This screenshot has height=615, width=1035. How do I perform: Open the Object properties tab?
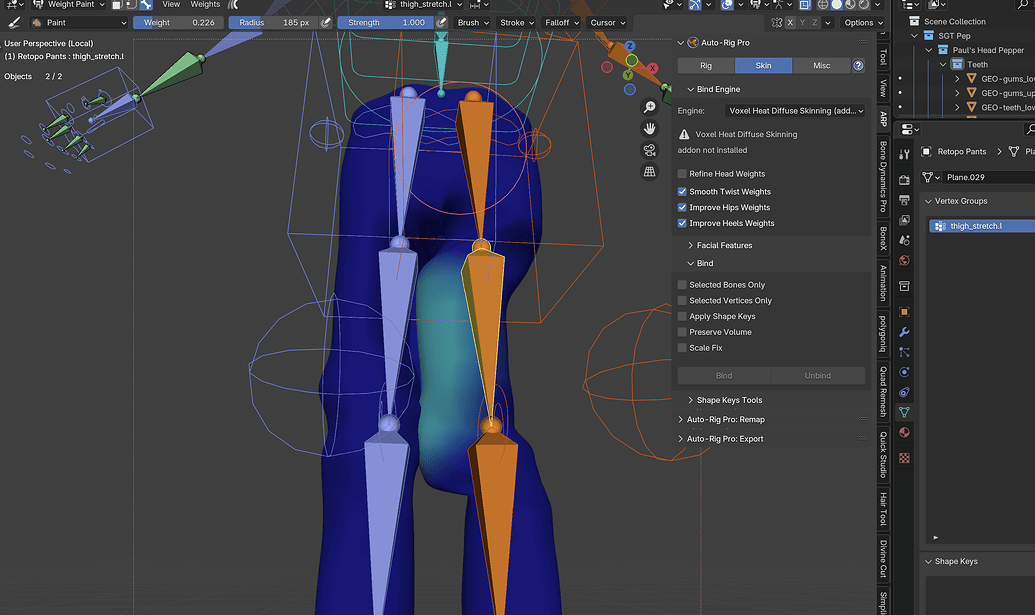tap(904, 312)
